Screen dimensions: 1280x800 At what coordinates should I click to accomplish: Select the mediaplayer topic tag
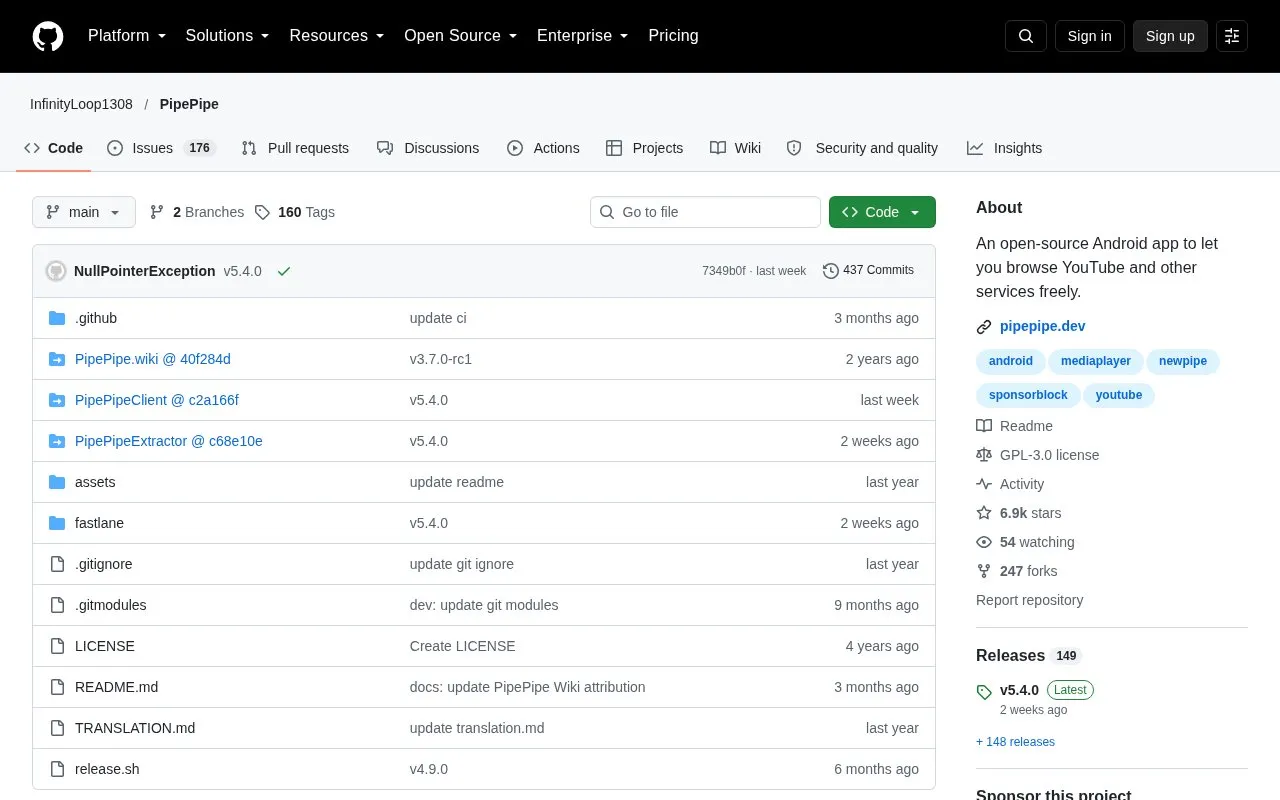coord(1096,361)
